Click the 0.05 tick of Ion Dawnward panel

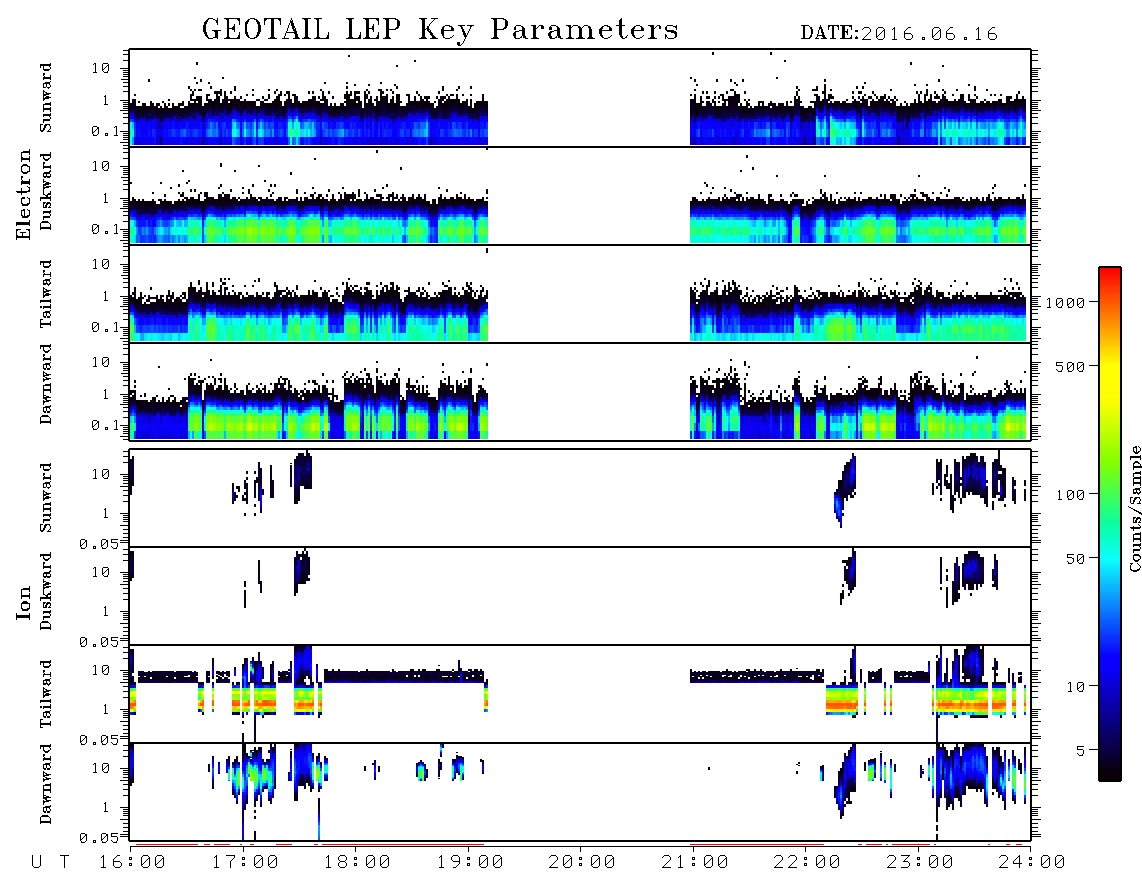point(98,838)
